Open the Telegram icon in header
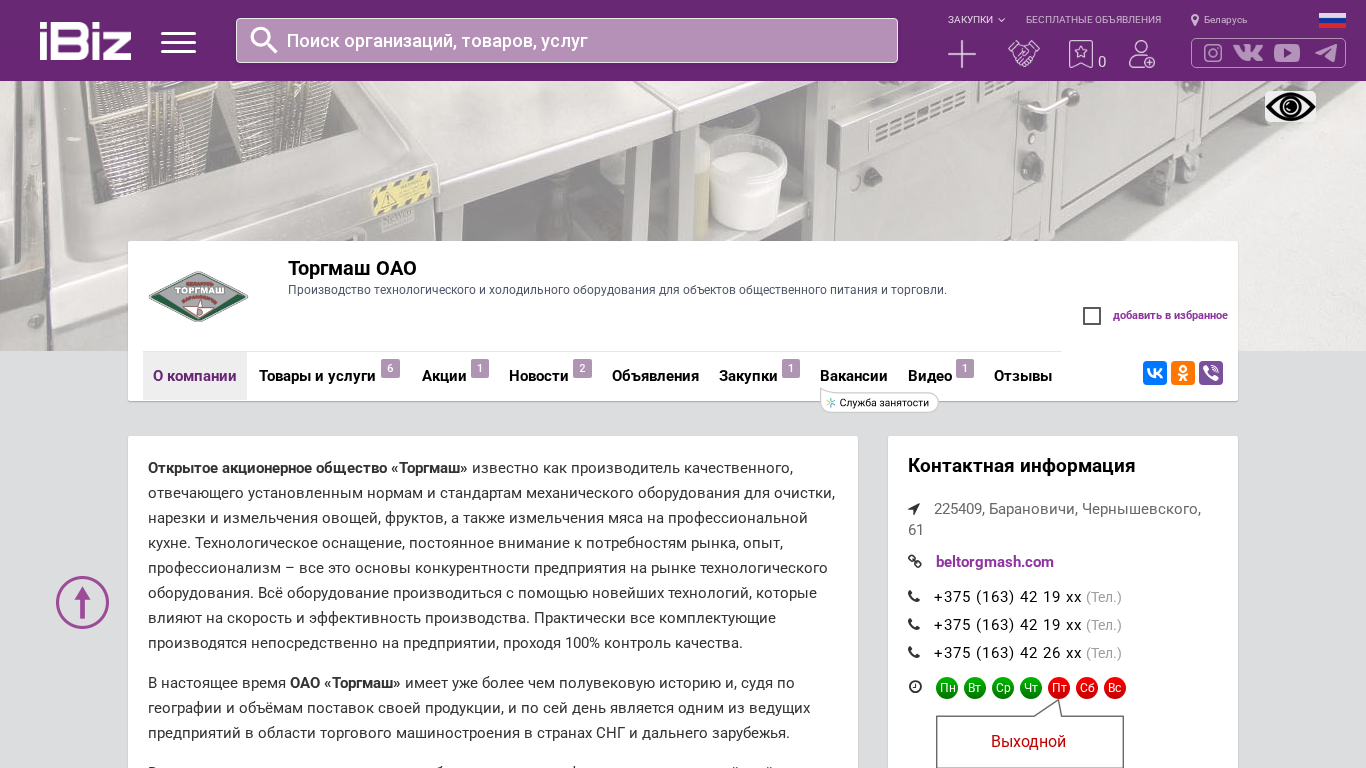 [1326, 53]
